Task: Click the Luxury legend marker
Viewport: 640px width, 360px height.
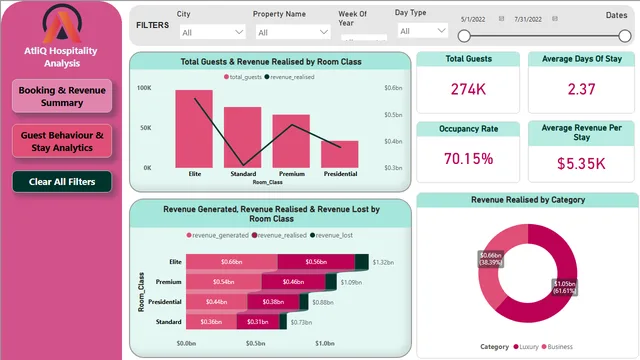Action: point(516,347)
